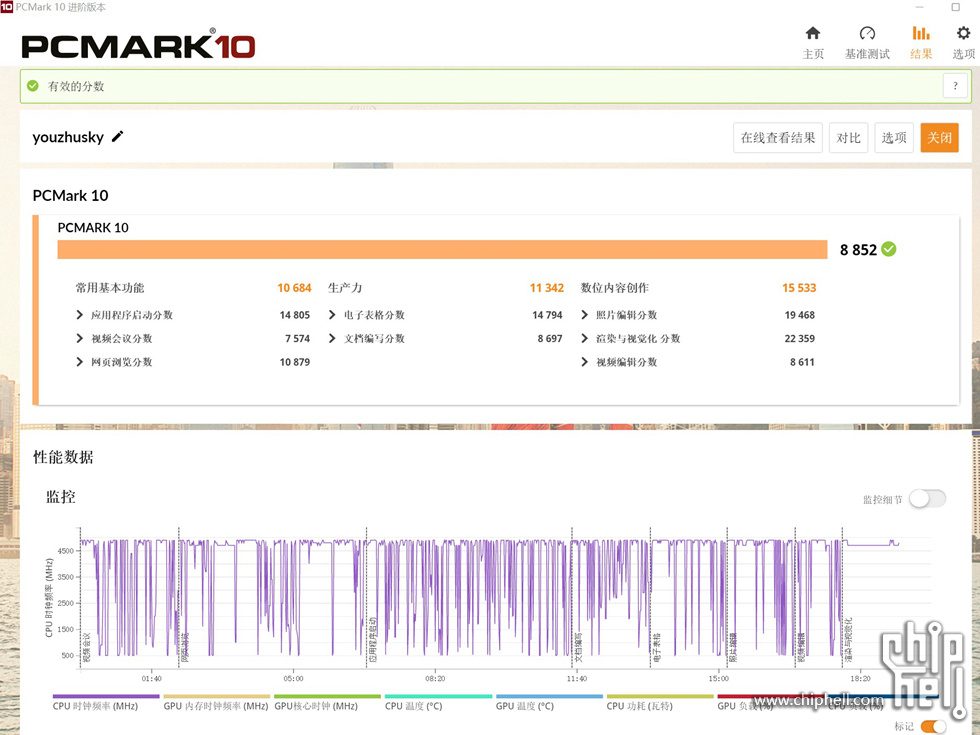Click the 电子表格 marker in chart

tap(656, 647)
